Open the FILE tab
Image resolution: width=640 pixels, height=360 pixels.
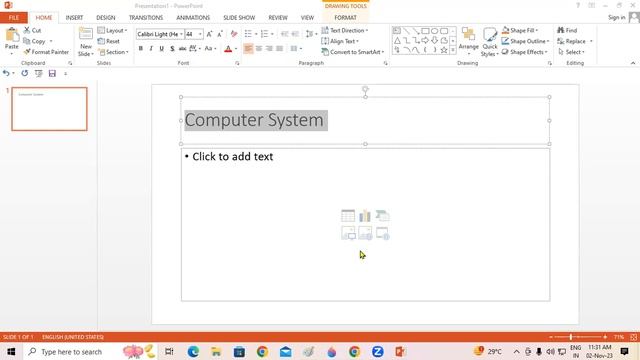pos(14,18)
